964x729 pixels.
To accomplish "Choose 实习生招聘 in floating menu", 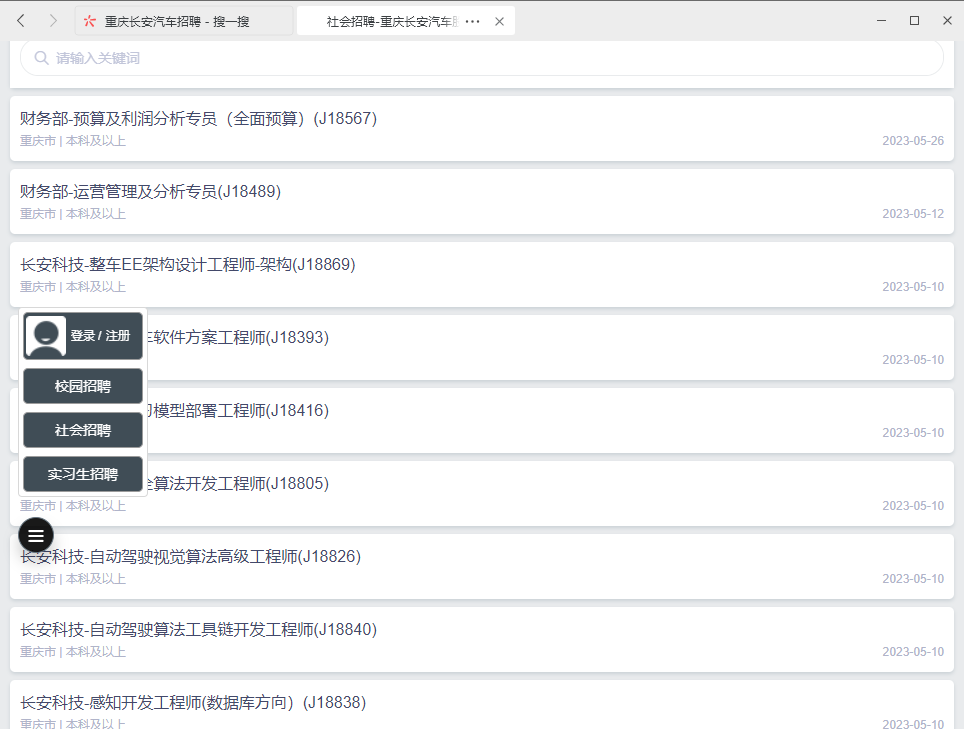I will pyautogui.click(x=83, y=474).
